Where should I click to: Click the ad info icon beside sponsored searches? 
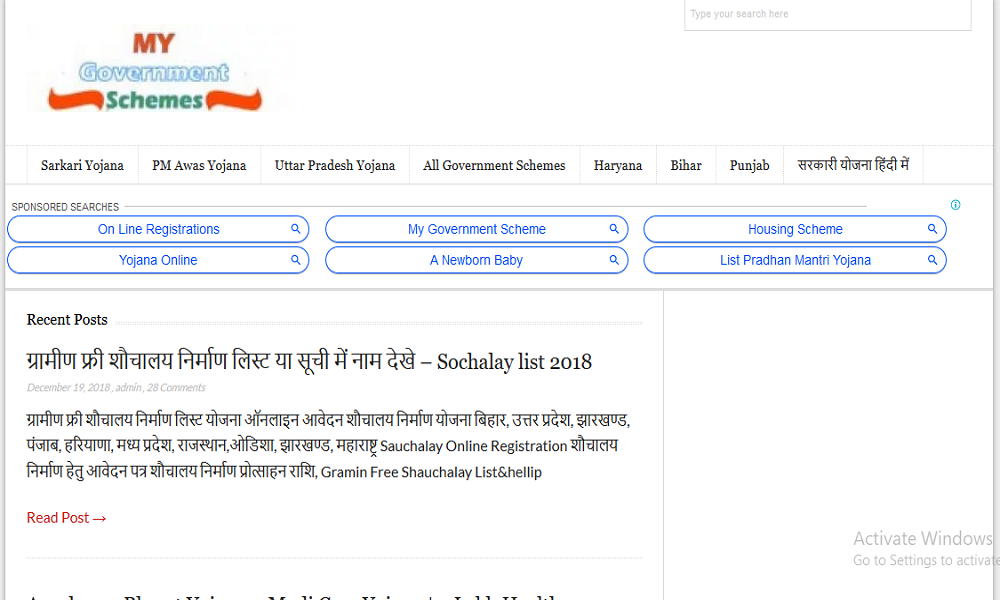955,205
